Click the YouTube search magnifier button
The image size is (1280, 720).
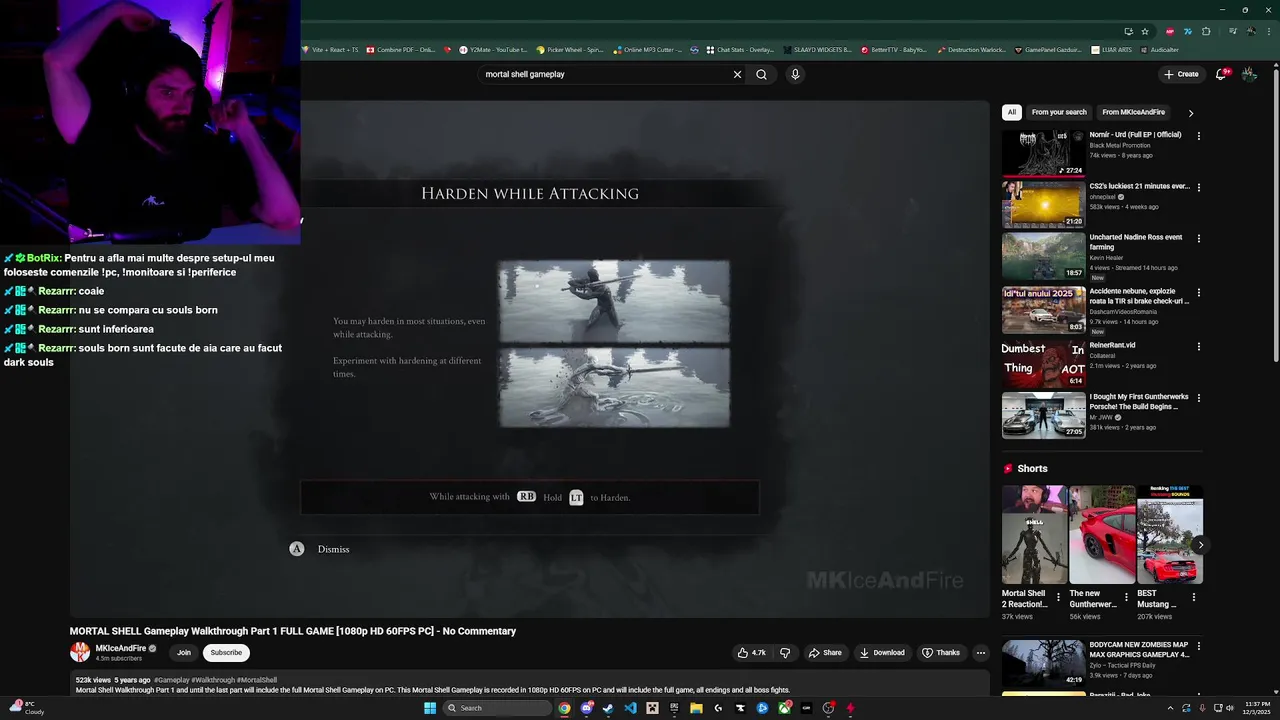pyautogui.click(x=761, y=74)
